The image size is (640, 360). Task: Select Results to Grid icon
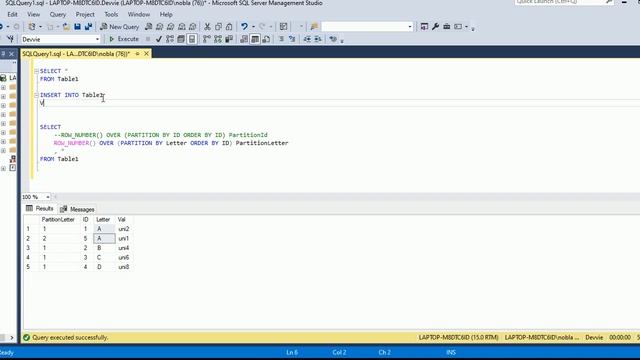point(255,39)
